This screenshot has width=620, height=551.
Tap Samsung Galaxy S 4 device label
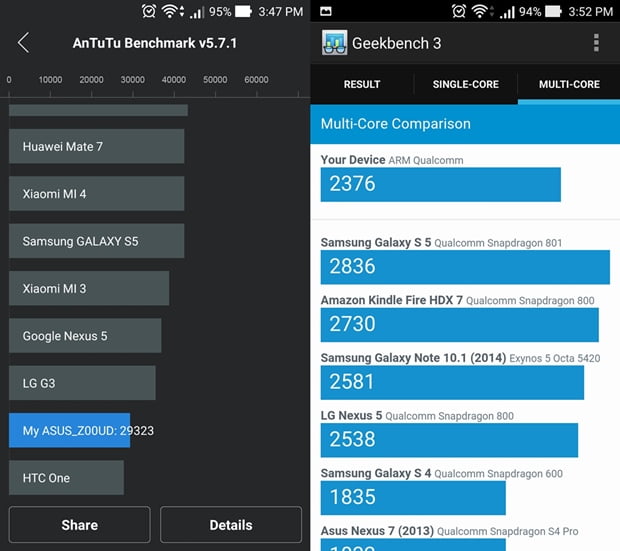(442, 473)
